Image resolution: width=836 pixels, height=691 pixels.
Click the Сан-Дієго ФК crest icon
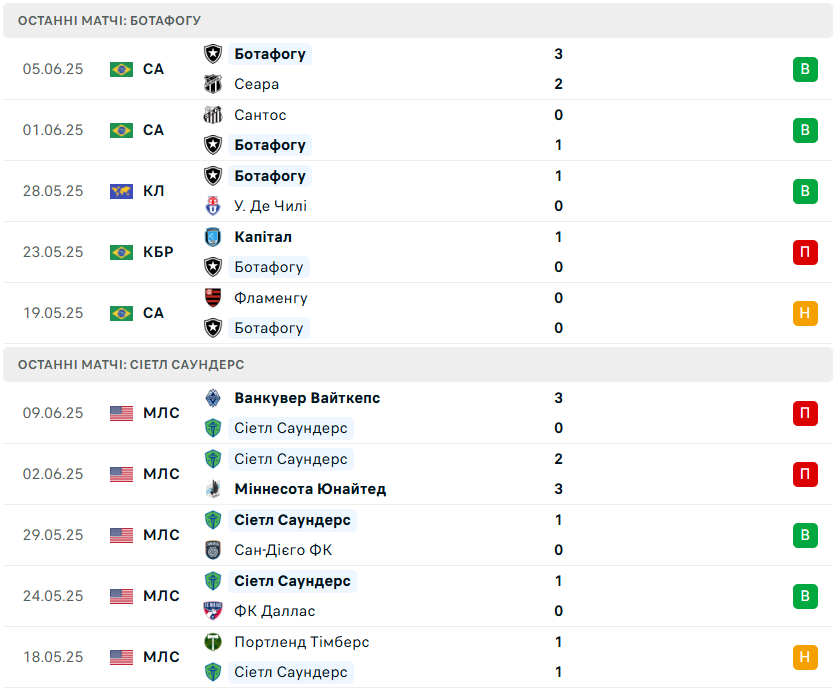pyautogui.click(x=213, y=550)
